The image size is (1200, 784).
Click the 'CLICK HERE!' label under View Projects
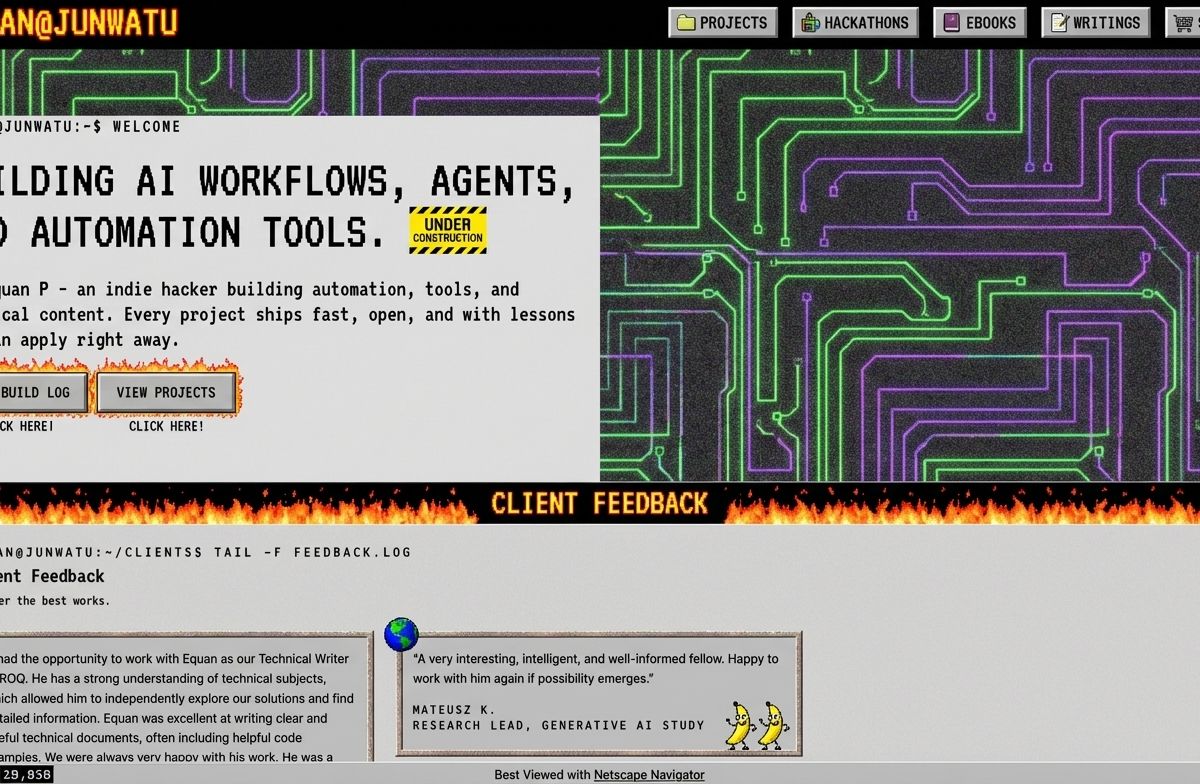pyautogui.click(x=166, y=426)
